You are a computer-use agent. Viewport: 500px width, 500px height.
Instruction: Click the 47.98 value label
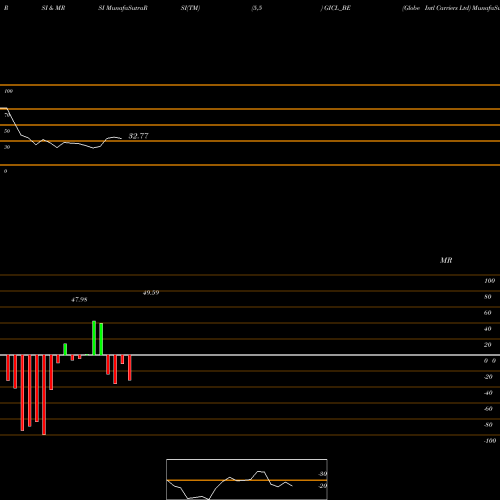pos(79,300)
